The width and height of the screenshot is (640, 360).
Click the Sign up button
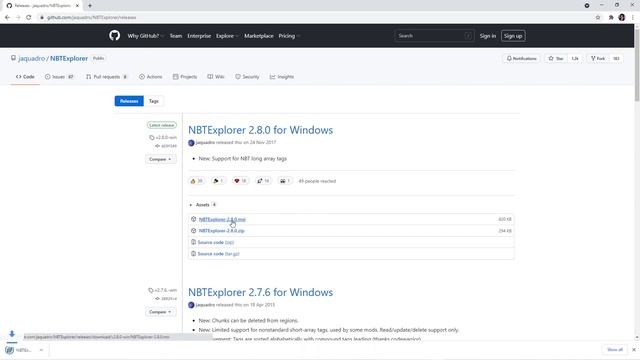(513, 36)
